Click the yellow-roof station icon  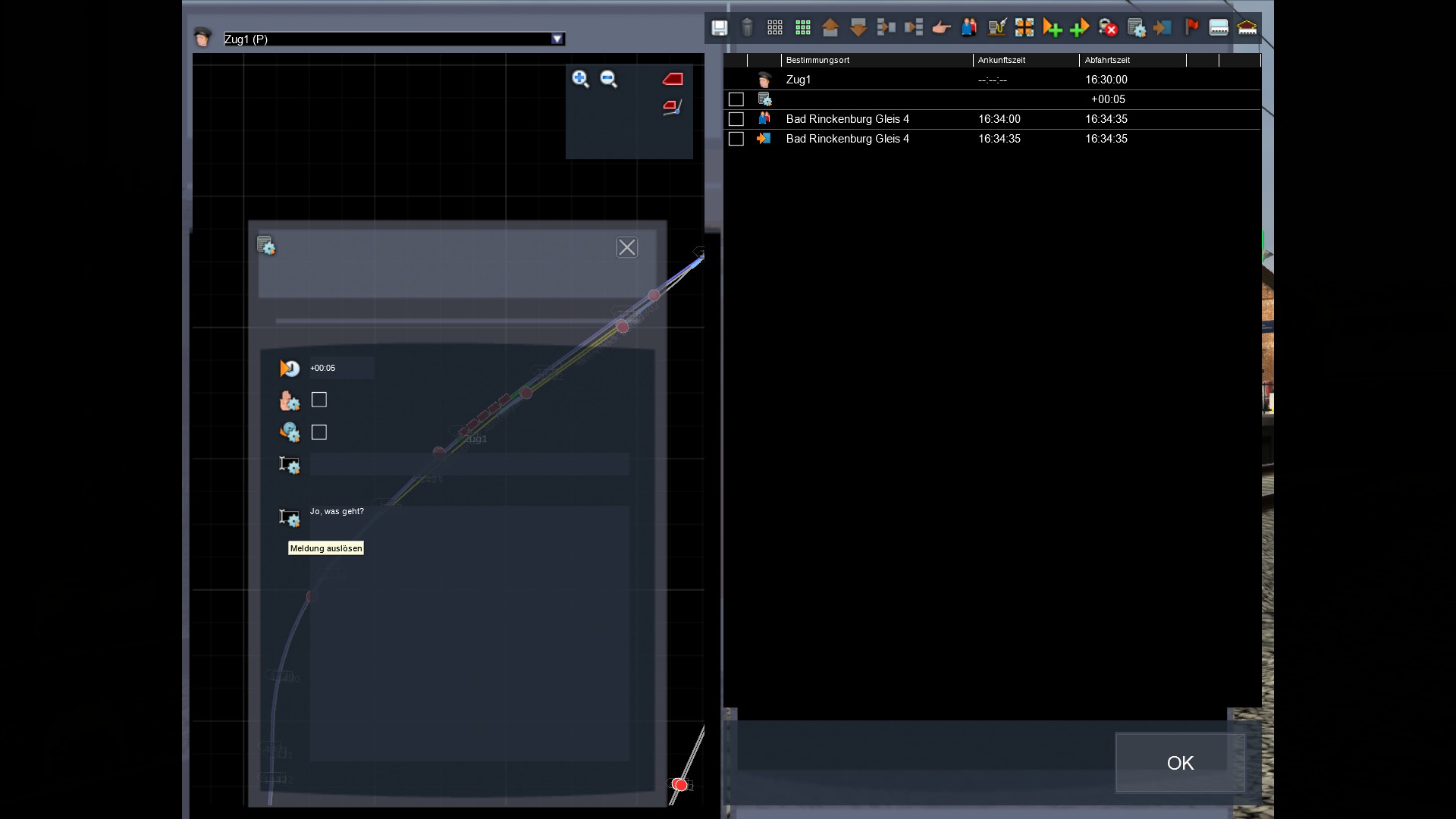pyautogui.click(x=1247, y=28)
